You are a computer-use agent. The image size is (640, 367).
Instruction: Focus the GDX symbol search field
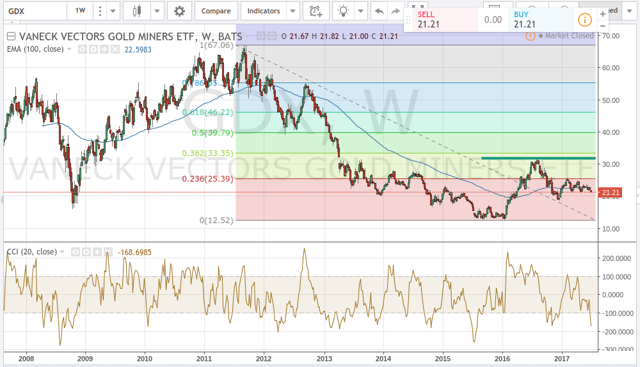pos(35,11)
